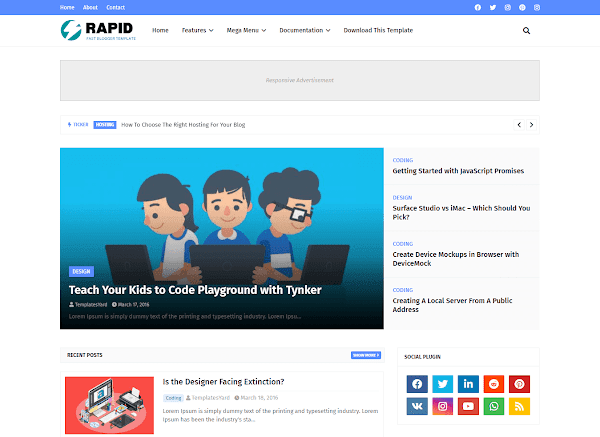Click March 17, 2016 date on featured post
Screen dimensions: 600x437
[x=130, y=305]
